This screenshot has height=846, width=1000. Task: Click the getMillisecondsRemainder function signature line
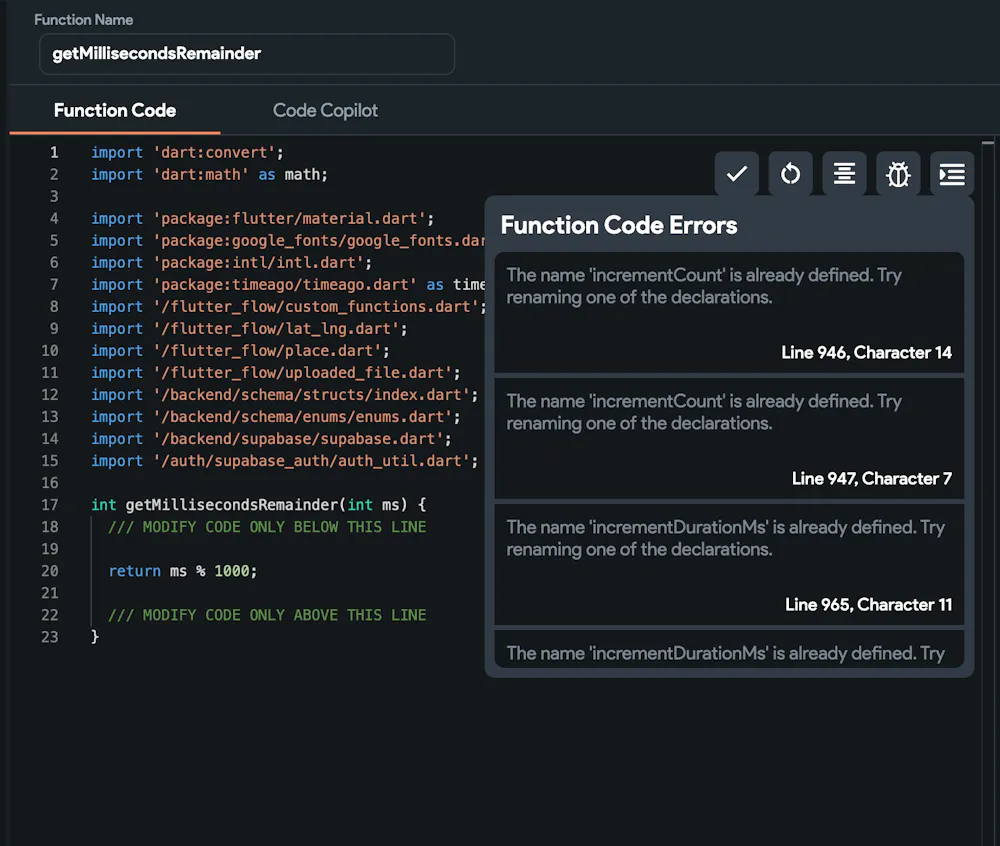[258, 505]
